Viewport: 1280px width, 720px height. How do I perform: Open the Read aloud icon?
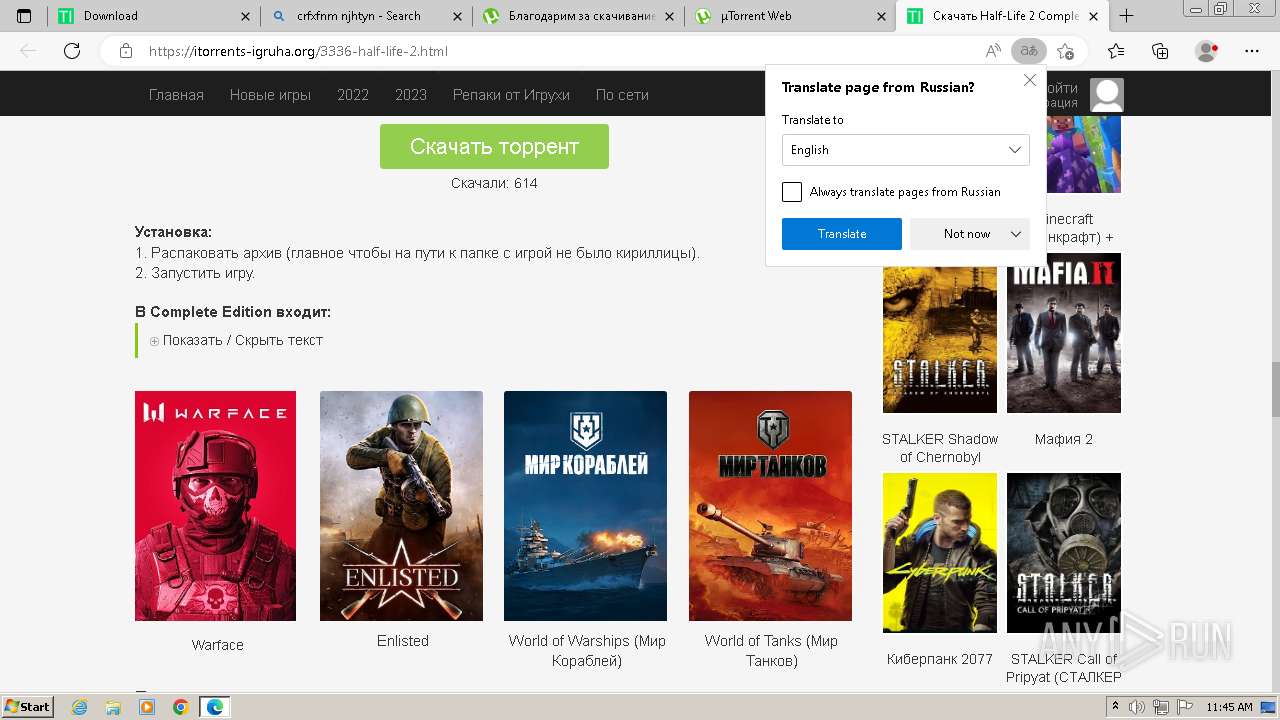(x=993, y=51)
